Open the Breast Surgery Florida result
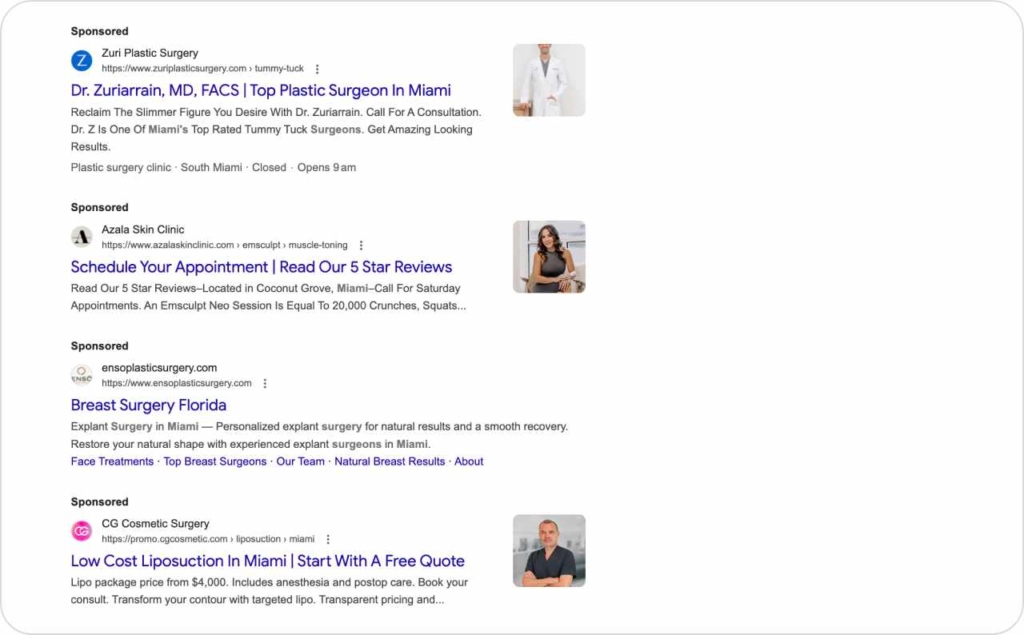1024x635 pixels. 148,405
